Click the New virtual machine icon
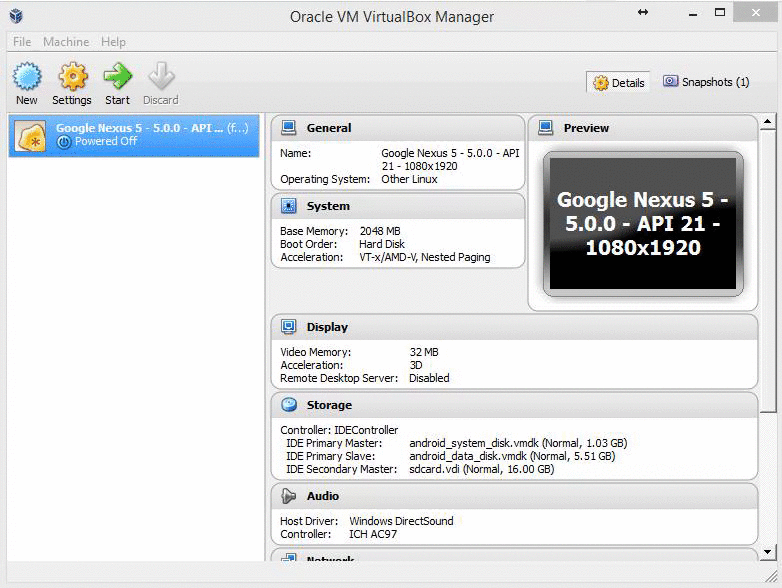Image resolution: width=782 pixels, height=588 pixels. click(x=27, y=76)
